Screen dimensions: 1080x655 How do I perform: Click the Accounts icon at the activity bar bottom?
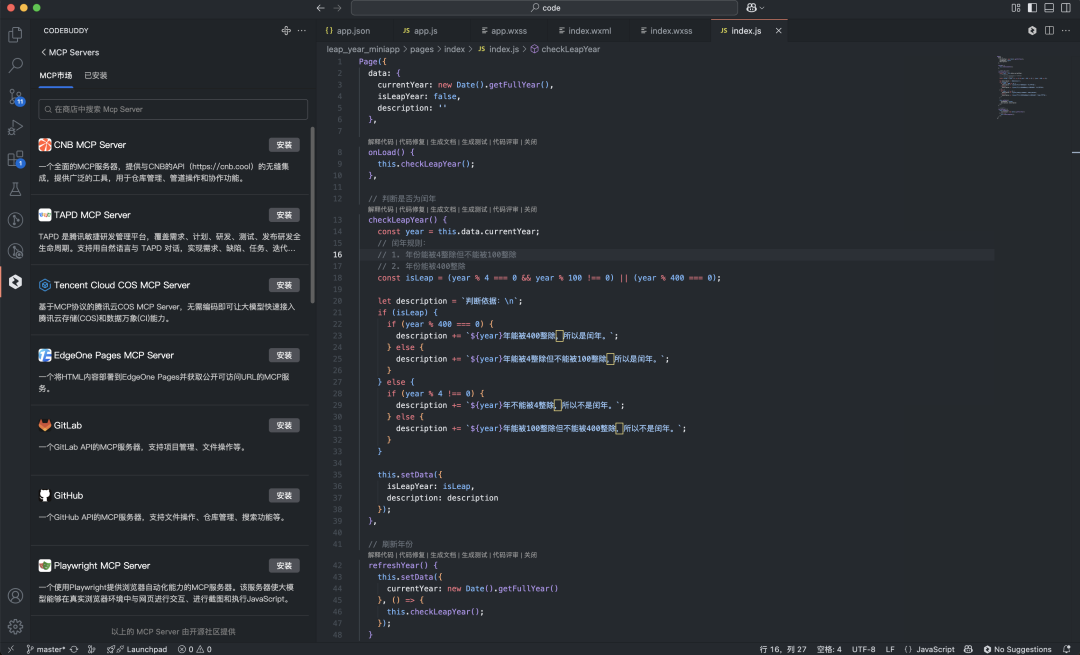pos(14,594)
